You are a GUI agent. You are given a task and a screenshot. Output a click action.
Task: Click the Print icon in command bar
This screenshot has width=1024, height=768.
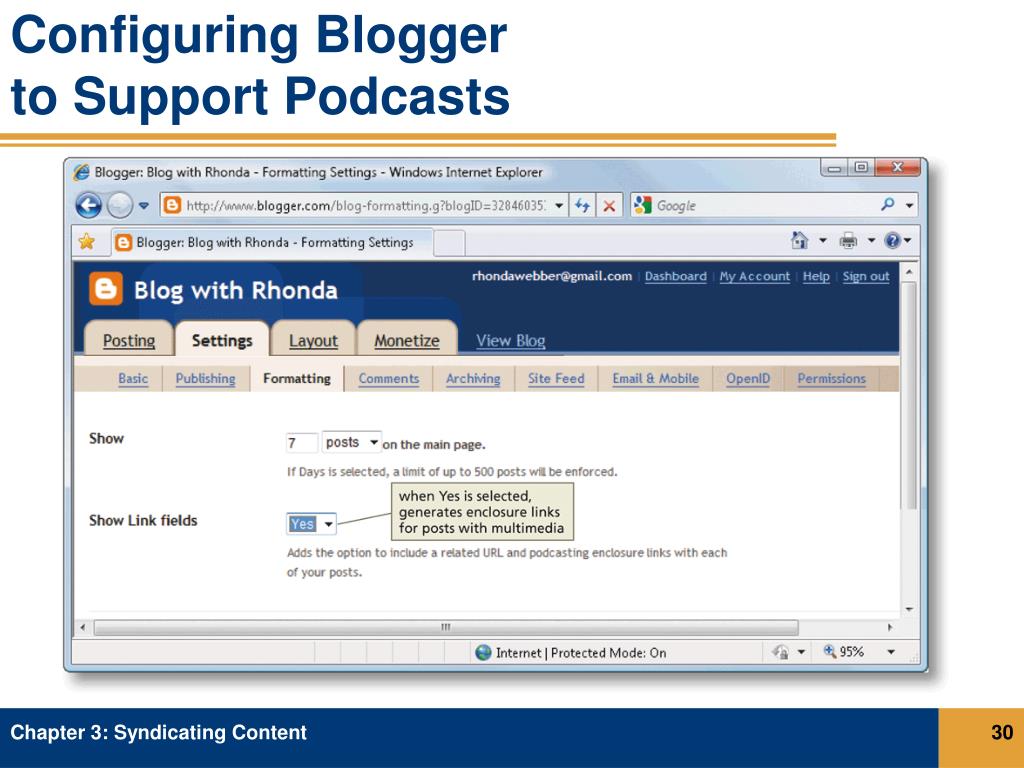(x=848, y=241)
